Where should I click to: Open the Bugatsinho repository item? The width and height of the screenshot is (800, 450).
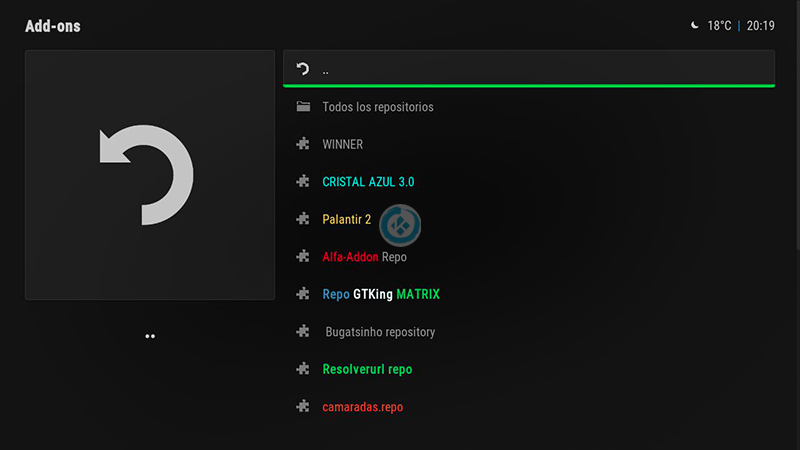click(x=380, y=332)
